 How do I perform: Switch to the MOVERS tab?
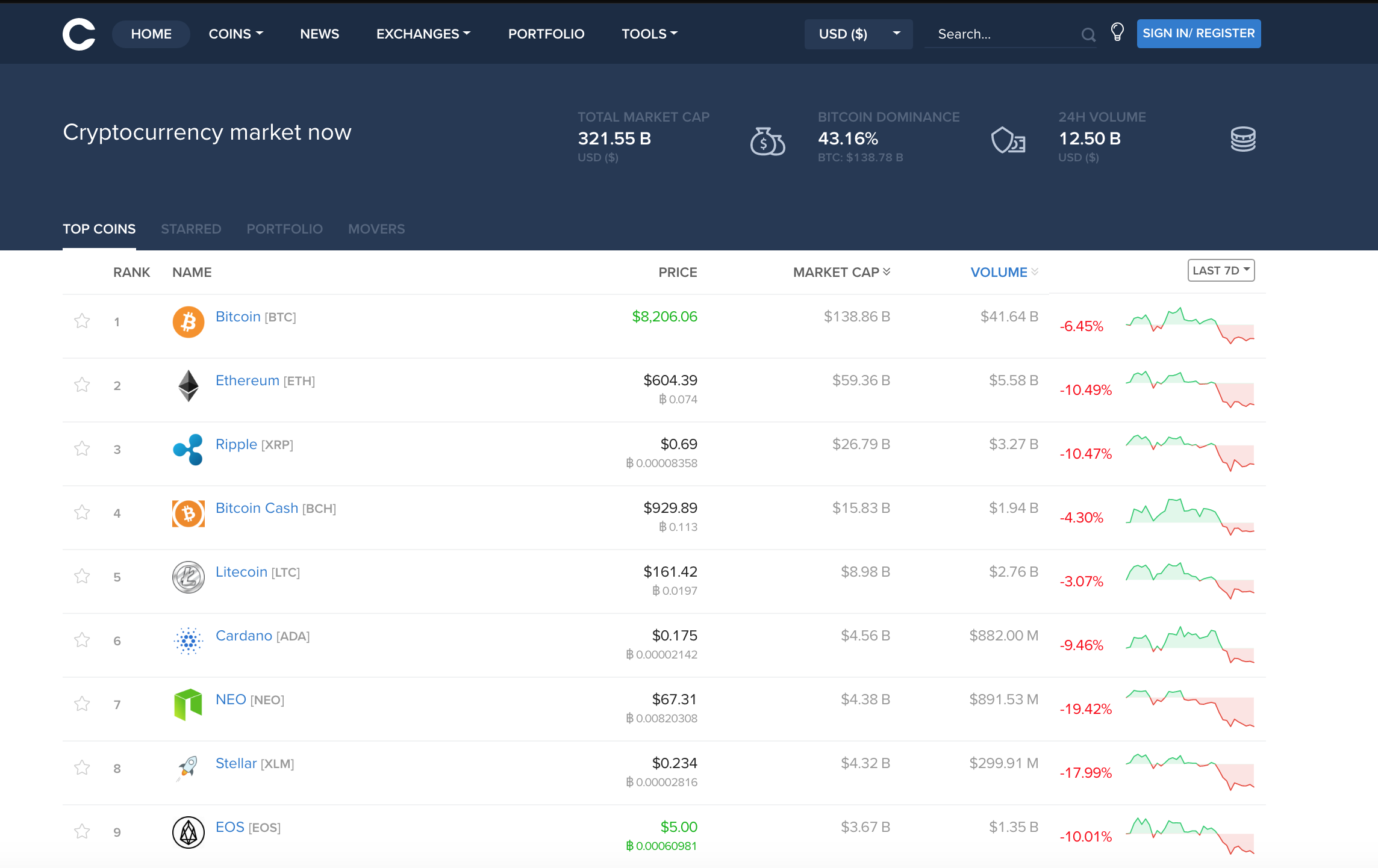(376, 229)
